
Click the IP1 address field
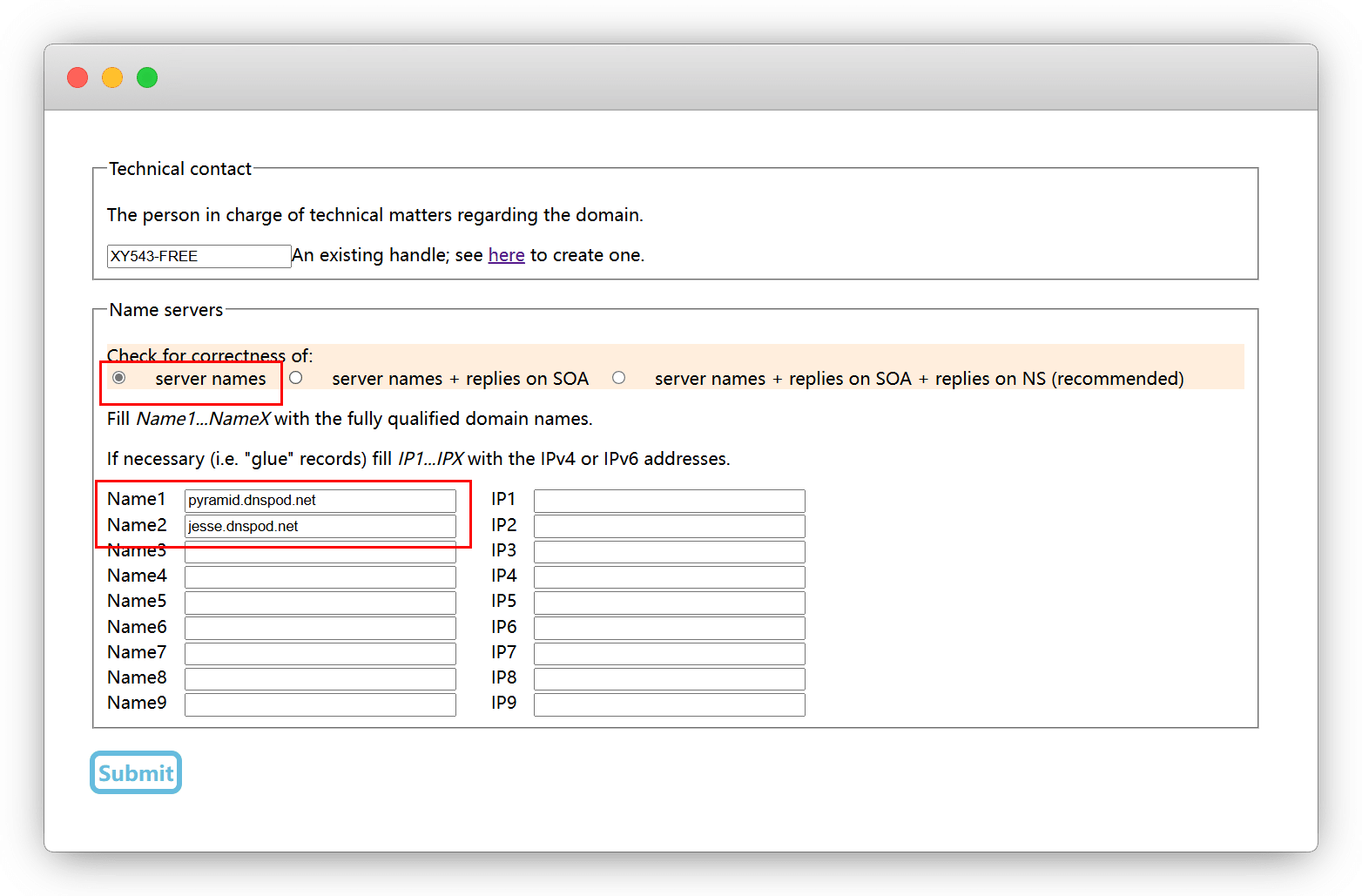pos(669,501)
